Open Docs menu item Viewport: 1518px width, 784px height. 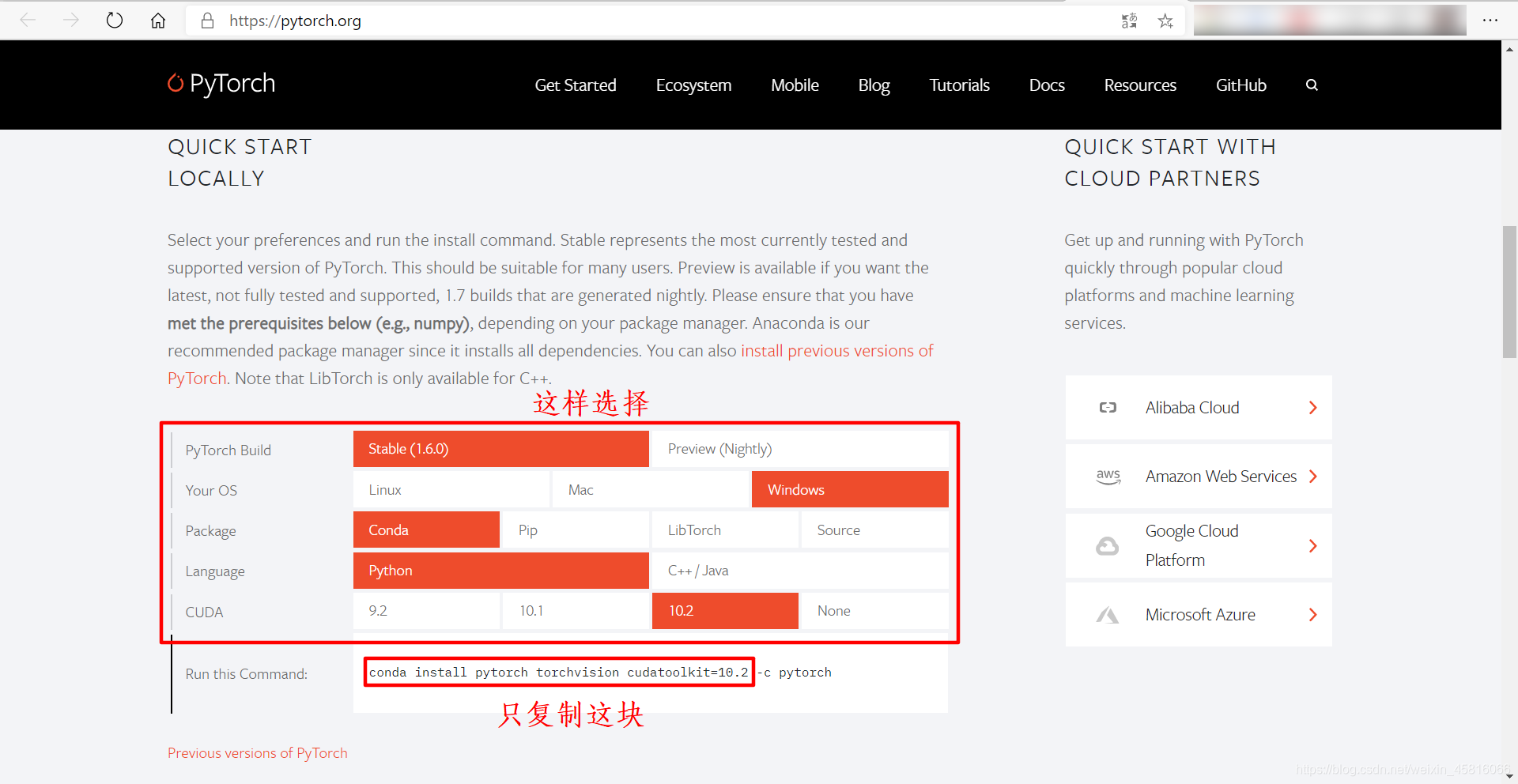pos(1047,85)
